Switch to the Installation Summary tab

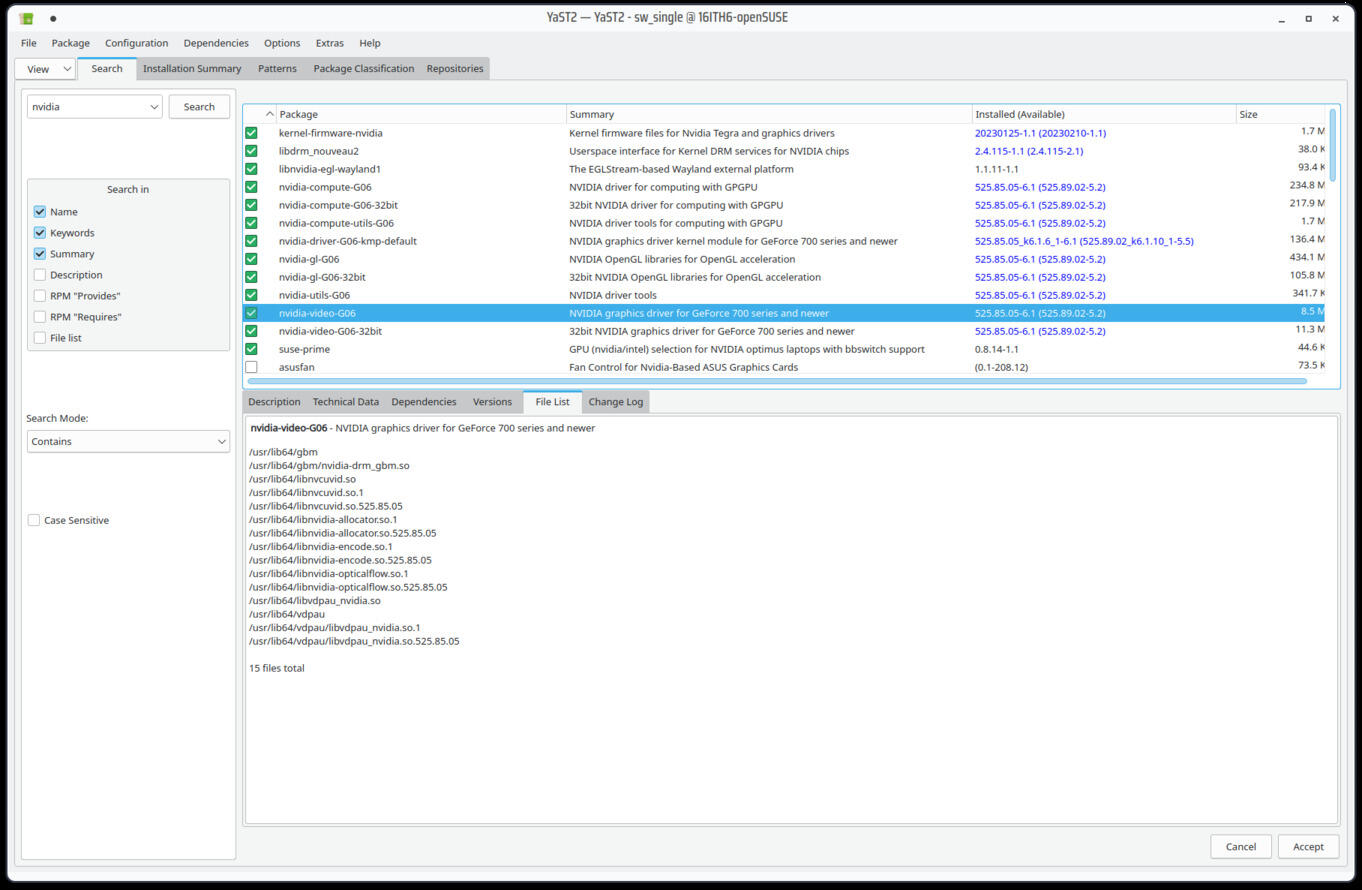click(192, 69)
